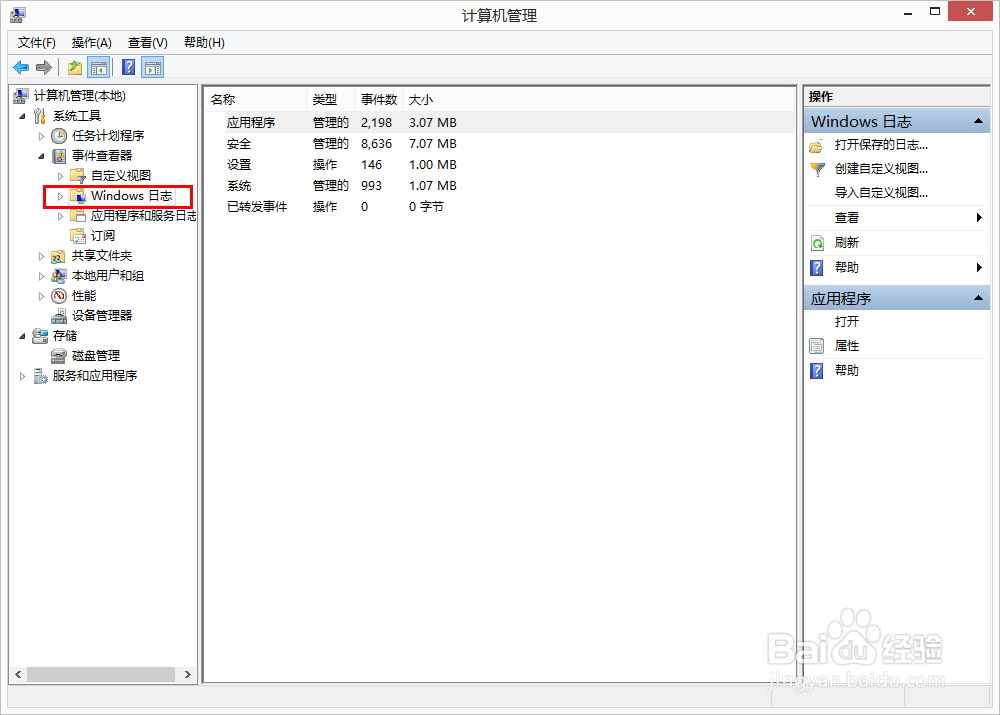Click the Up one level toolbar icon

[75, 67]
